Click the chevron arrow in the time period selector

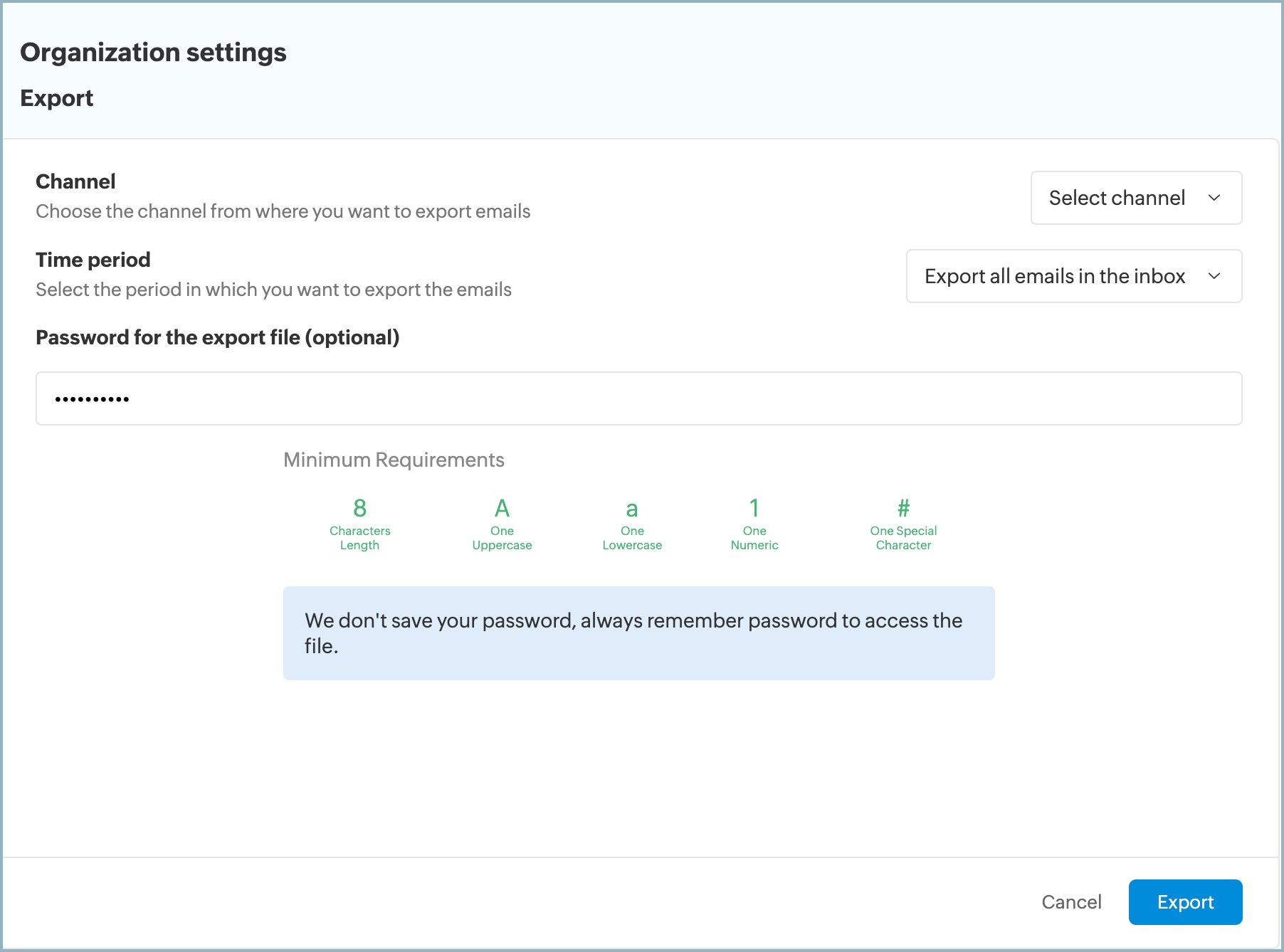(1214, 276)
